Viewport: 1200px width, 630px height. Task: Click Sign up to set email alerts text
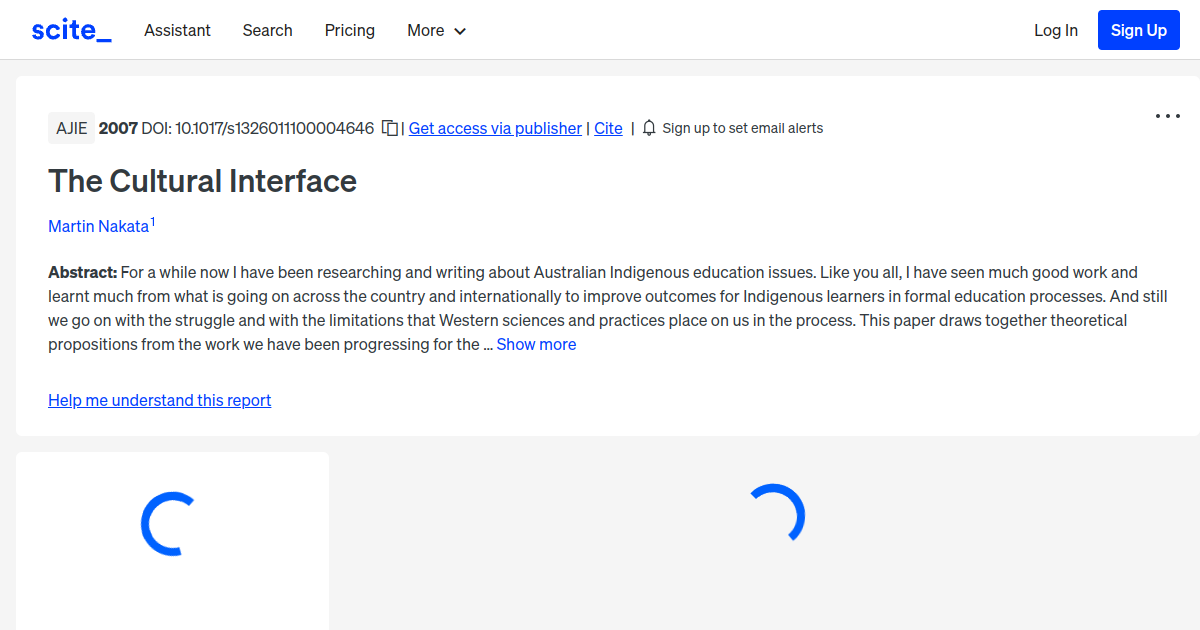(x=742, y=128)
